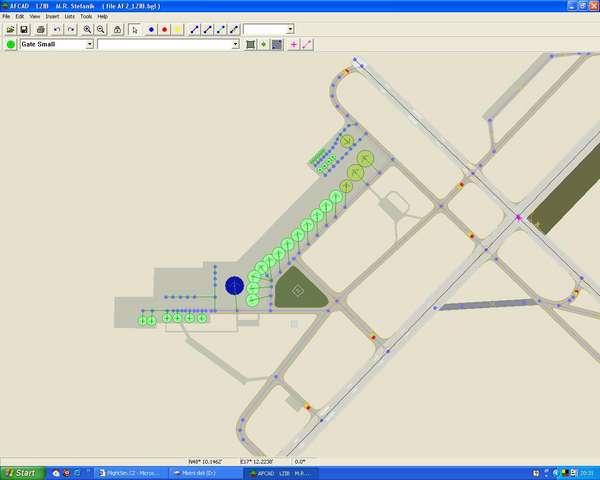This screenshot has width=600, height=480.
Task: Select the large dark blue parking circle
Action: (235, 286)
